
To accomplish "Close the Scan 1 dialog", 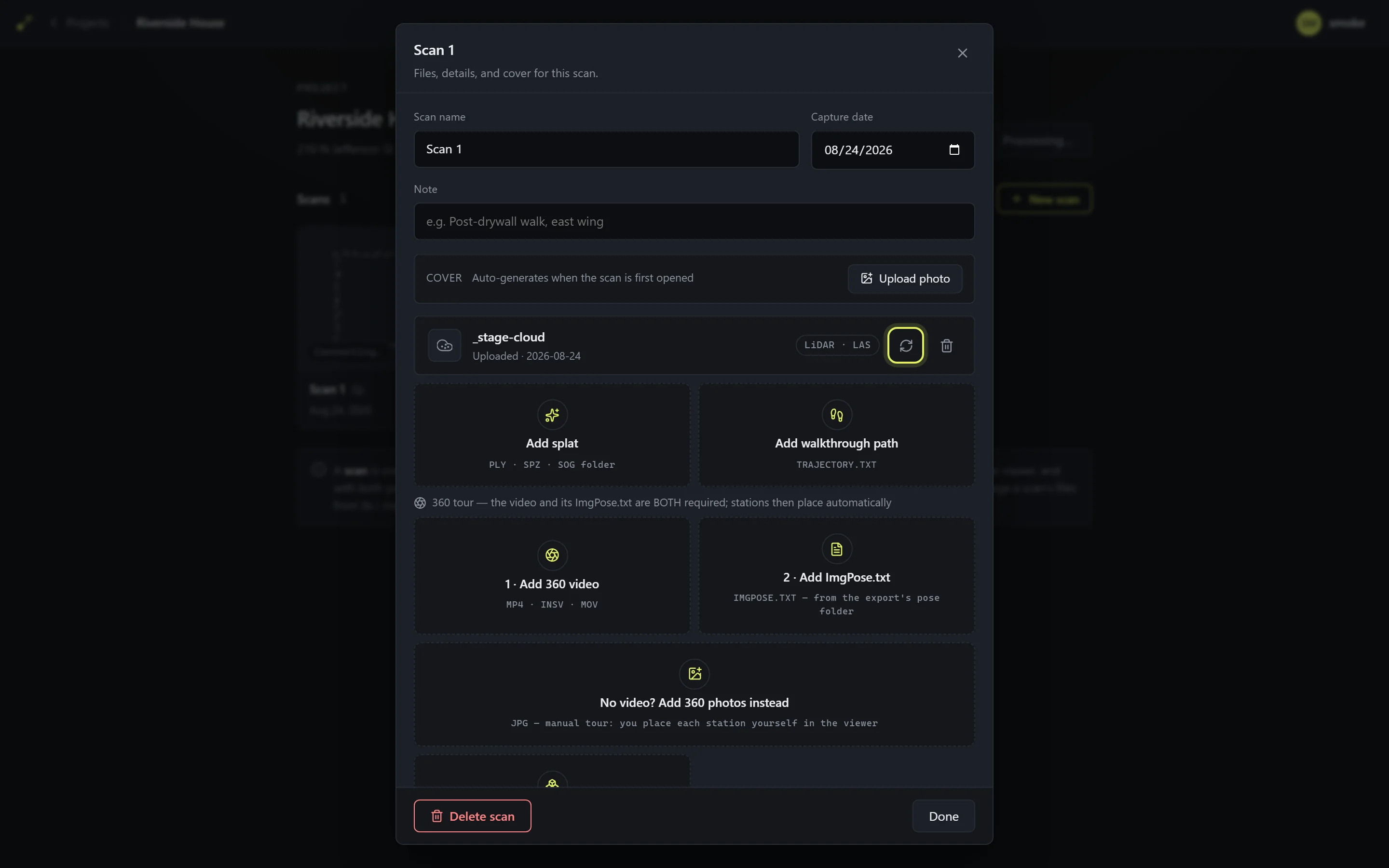I will coord(963,54).
